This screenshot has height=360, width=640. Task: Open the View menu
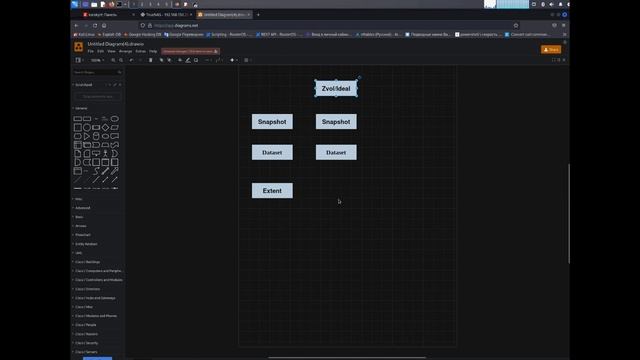[111, 51]
